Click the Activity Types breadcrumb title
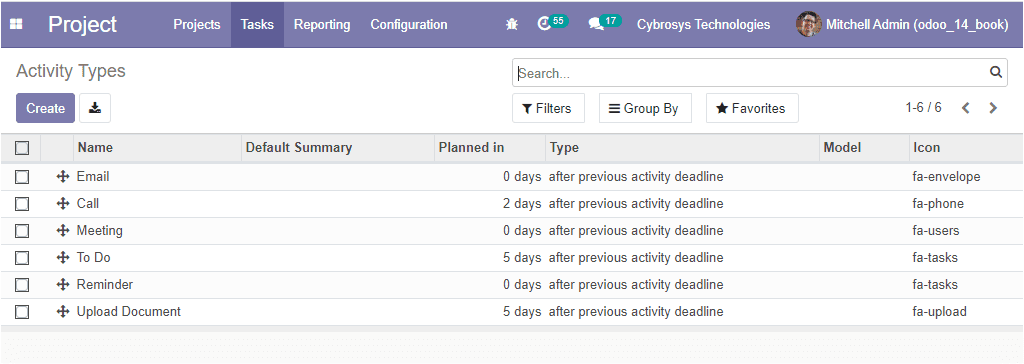 pos(71,71)
